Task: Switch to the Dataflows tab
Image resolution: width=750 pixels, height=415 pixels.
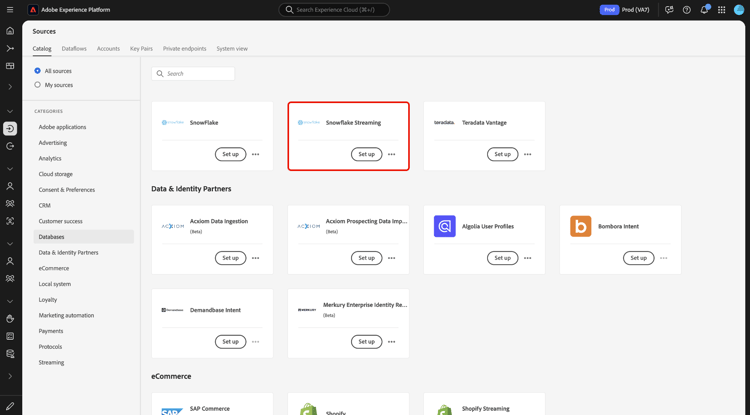Action: point(74,49)
